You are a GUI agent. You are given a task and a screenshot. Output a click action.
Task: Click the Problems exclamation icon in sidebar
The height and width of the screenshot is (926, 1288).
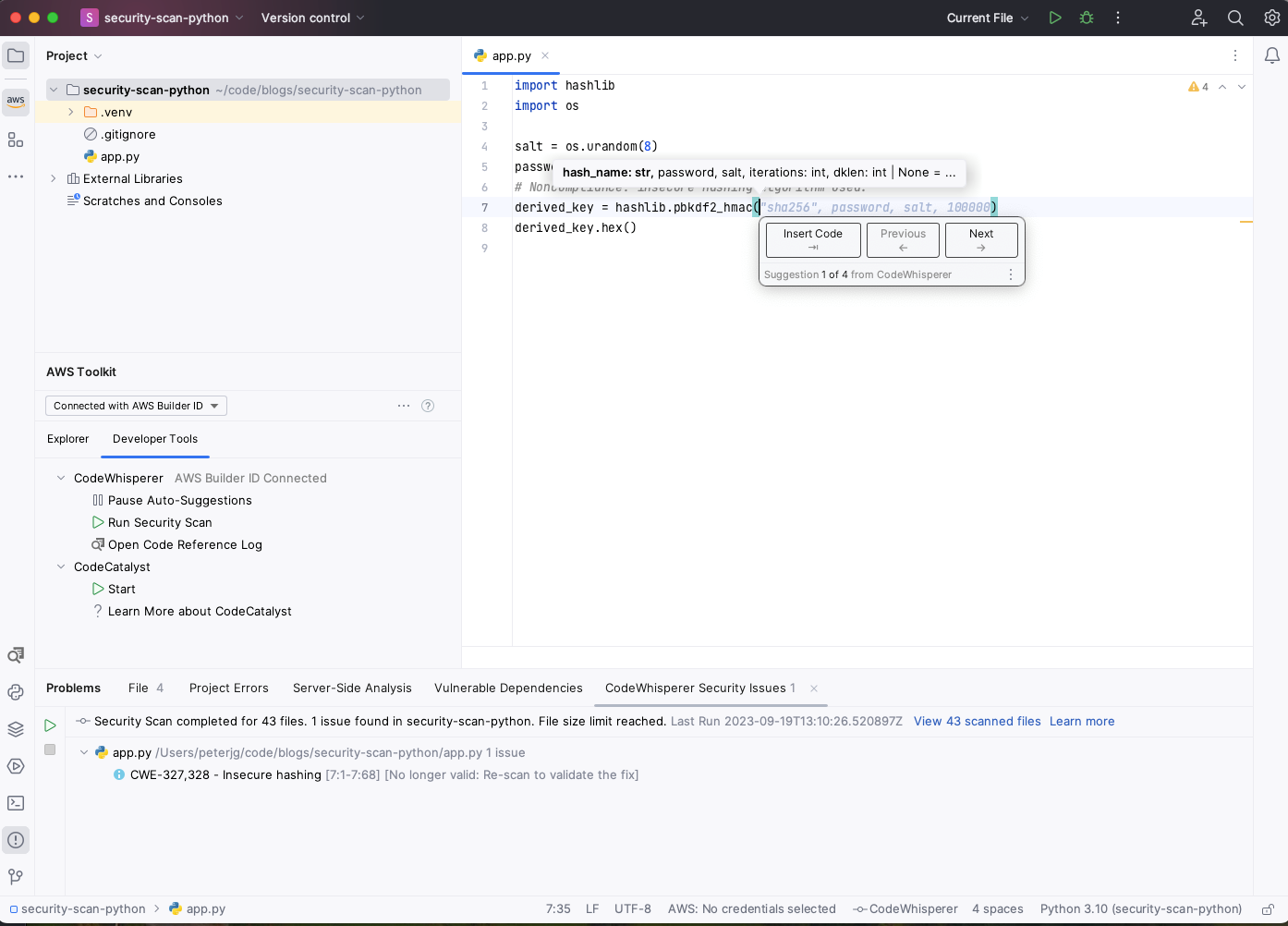[15, 840]
